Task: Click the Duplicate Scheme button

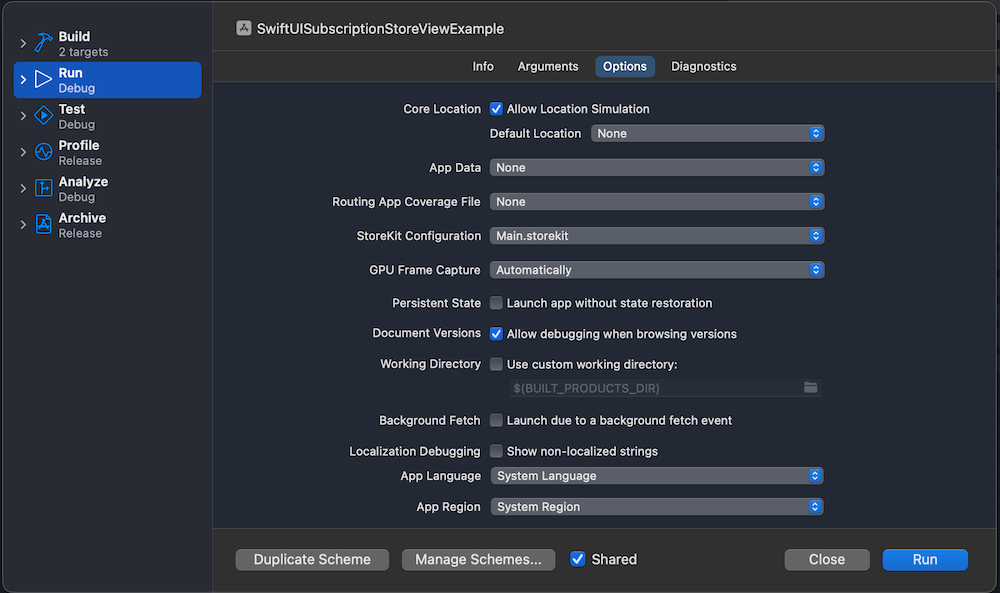Action: click(x=312, y=559)
